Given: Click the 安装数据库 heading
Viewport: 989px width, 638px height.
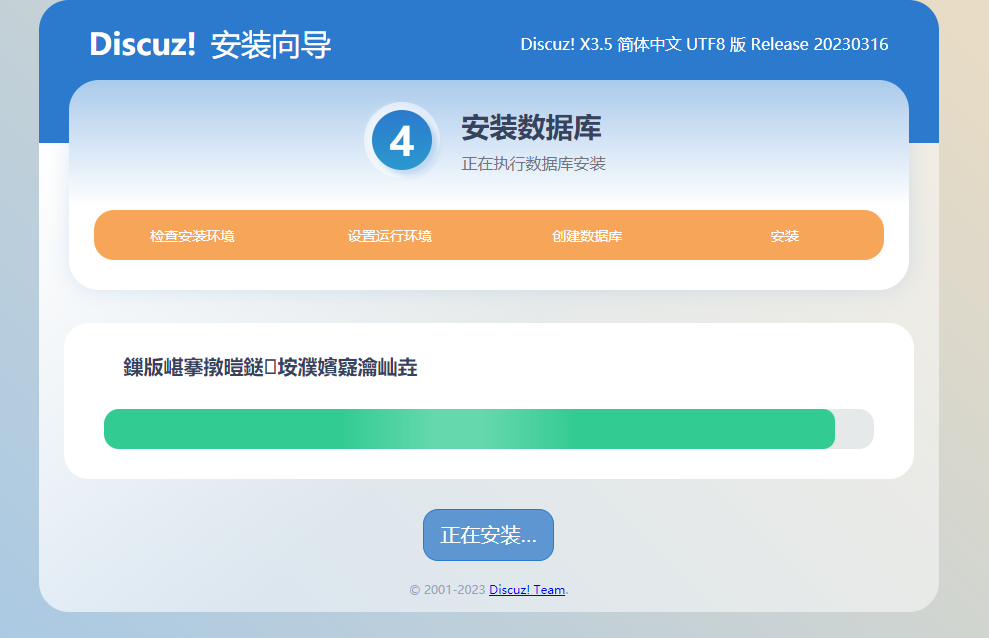Looking at the screenshot, I should pyautogui.click(x=531, y=128).
